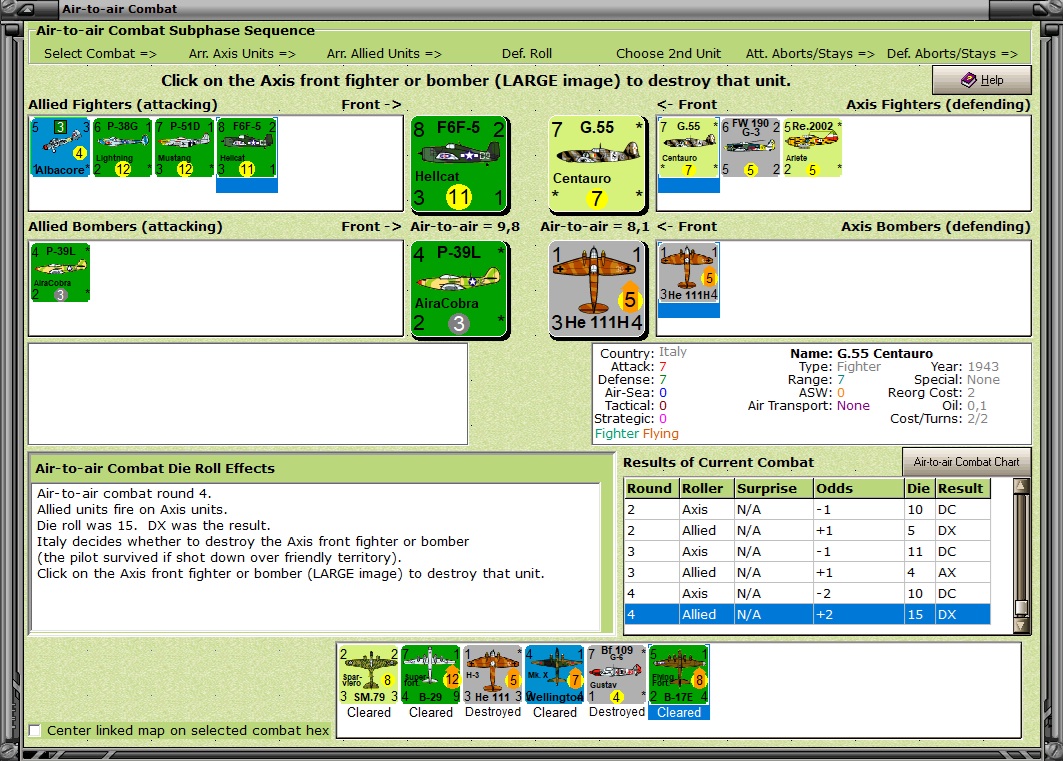Click the Roller column header
The height and width of the screenshot is (761, 1063).
click(706, 489)
